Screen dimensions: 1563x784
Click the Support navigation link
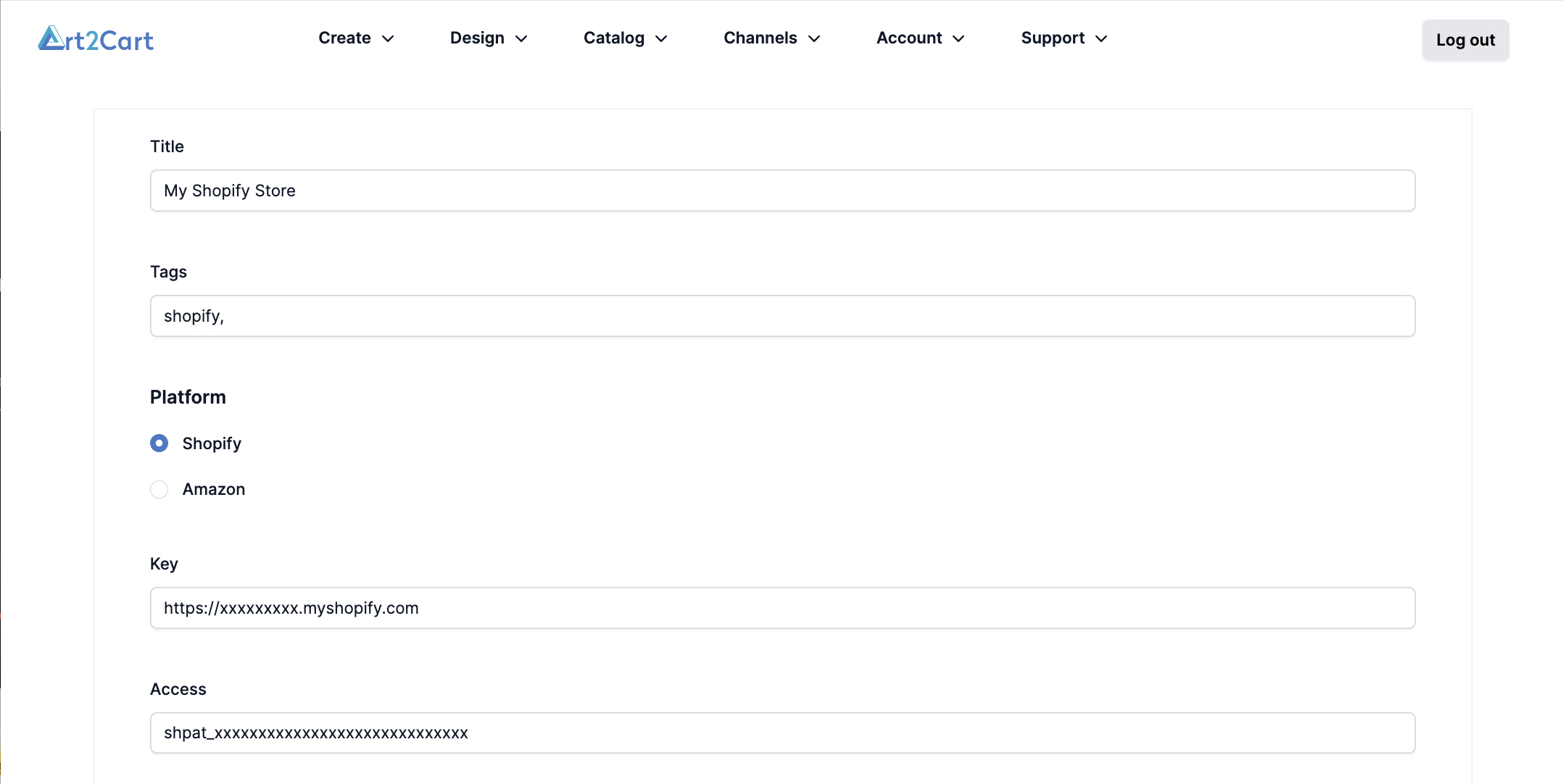pos(1053,38)
